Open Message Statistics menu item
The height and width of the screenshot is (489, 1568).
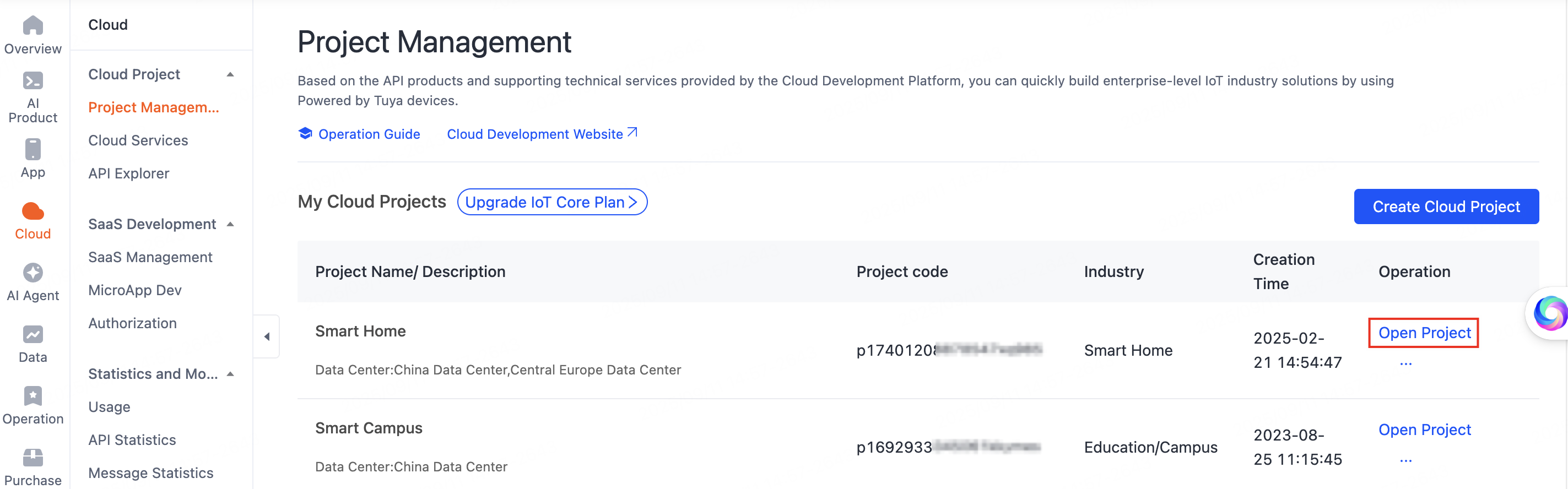click(x=150, y=472)
